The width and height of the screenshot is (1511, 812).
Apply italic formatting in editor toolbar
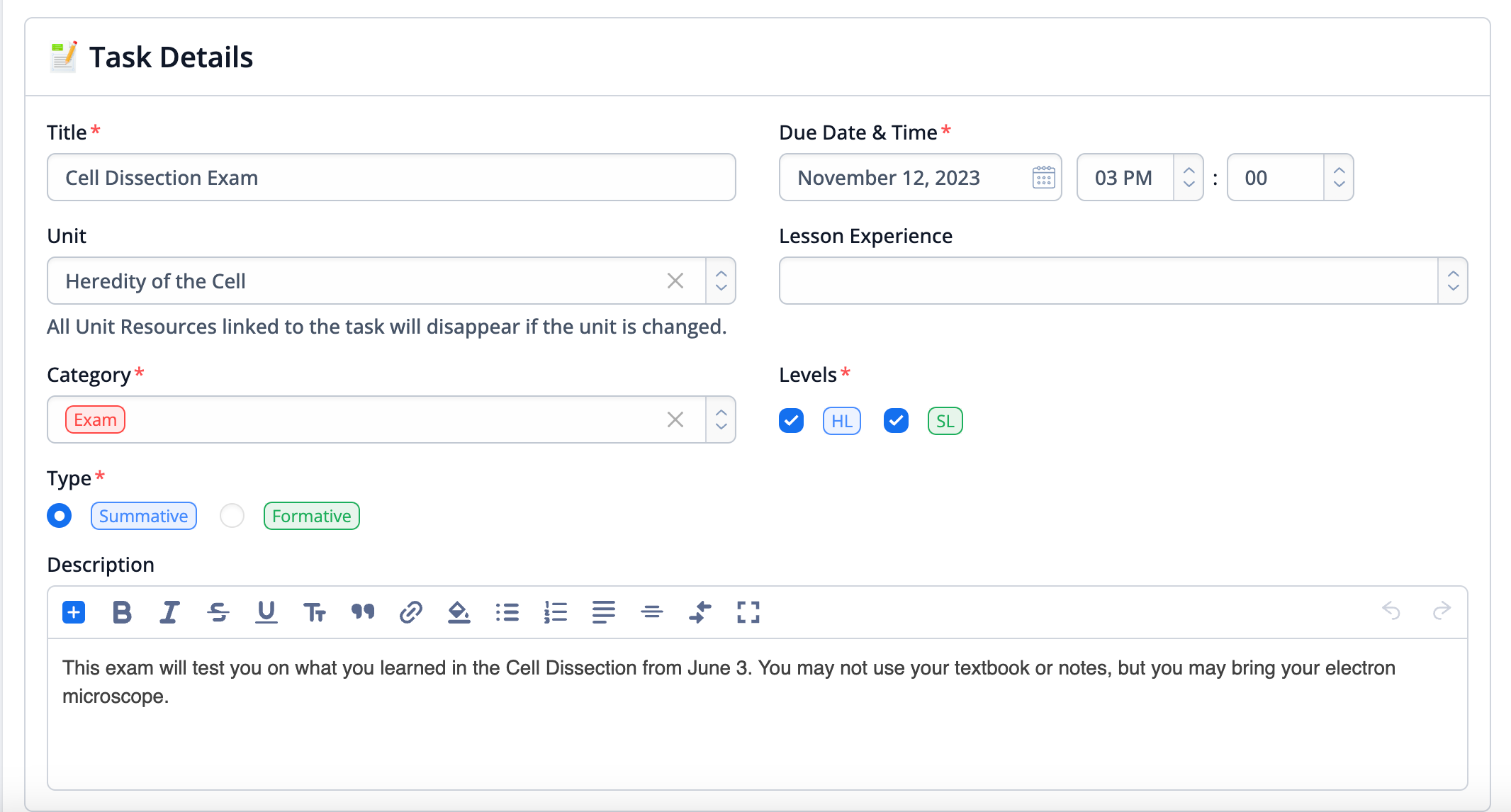click(x=169, y=611)
